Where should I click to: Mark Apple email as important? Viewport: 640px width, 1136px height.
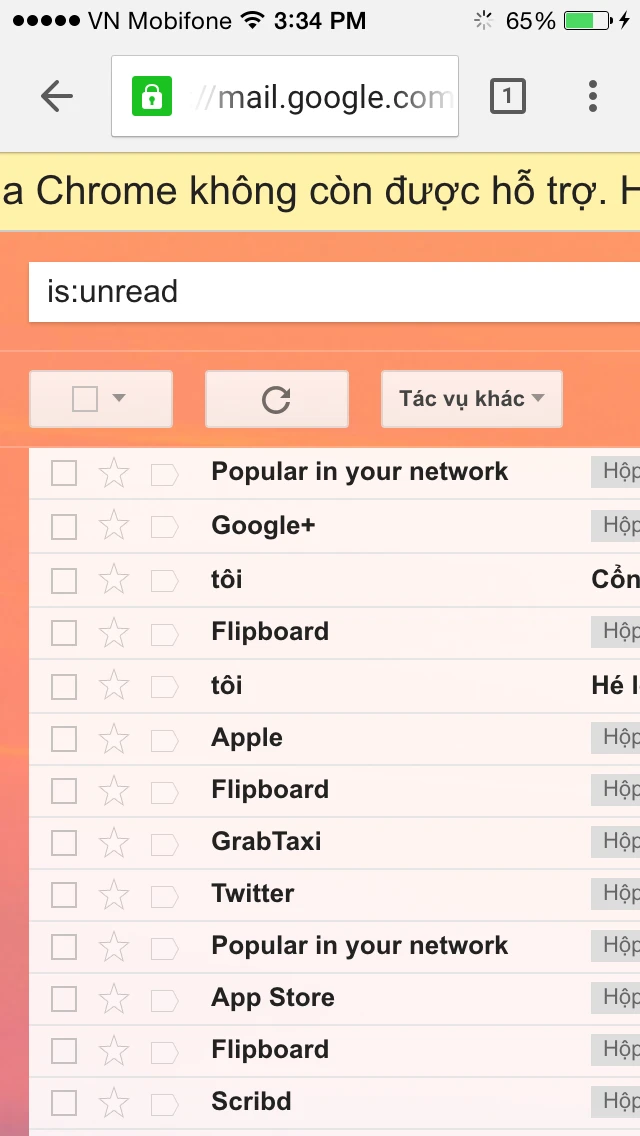165,740
